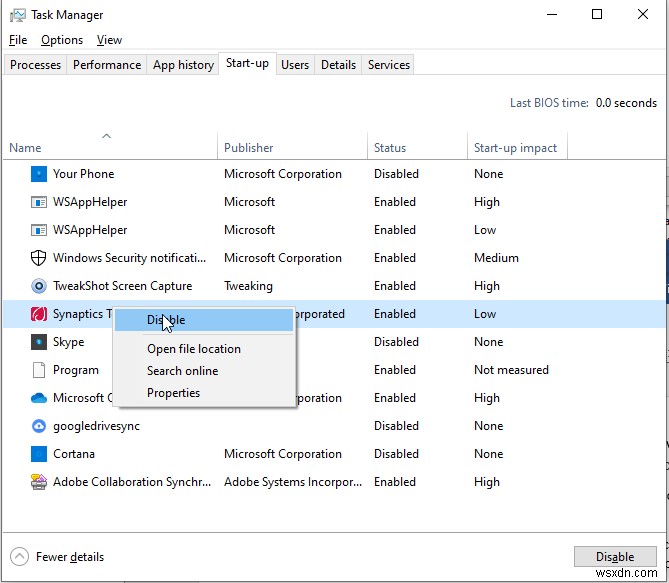Maximize the Task Manager window
Screen dimensions: 669x583
[597, 15]
